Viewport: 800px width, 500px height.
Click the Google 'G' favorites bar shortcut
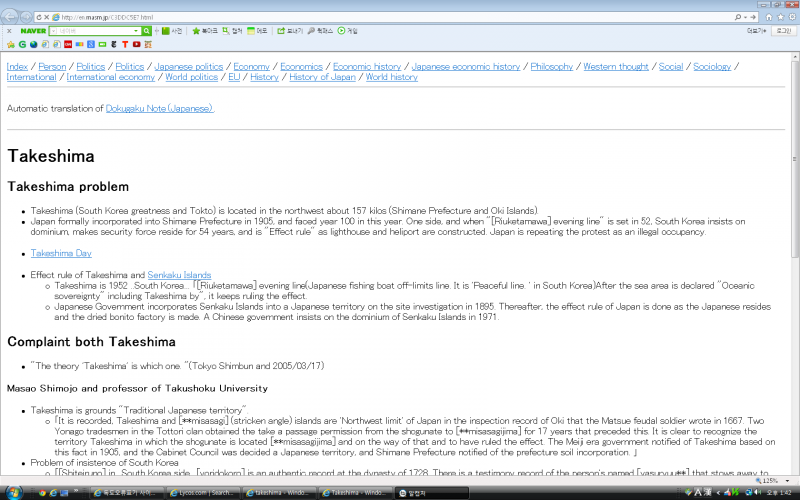click(21, 44)
